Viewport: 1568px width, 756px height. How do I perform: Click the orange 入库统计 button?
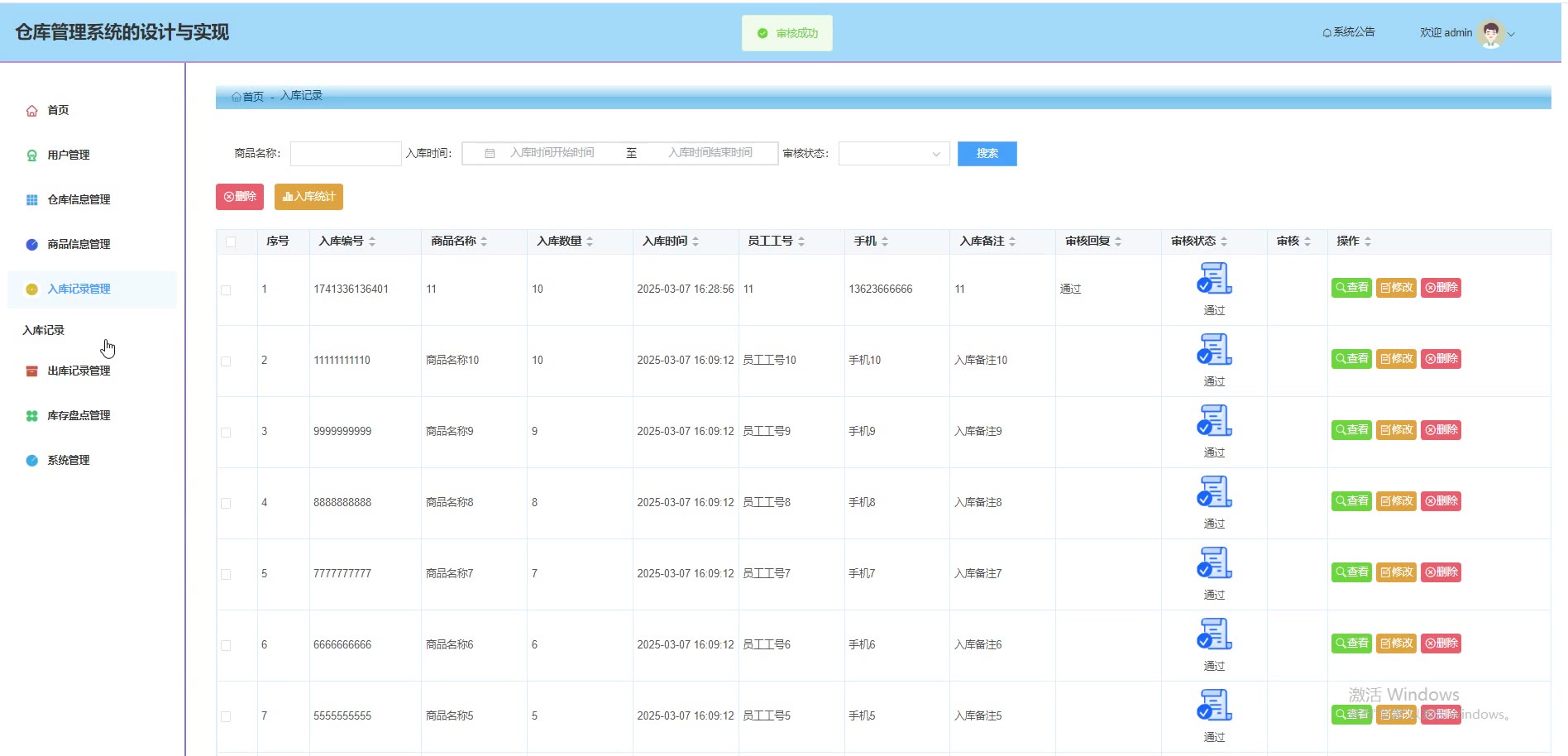coord(308,197)
